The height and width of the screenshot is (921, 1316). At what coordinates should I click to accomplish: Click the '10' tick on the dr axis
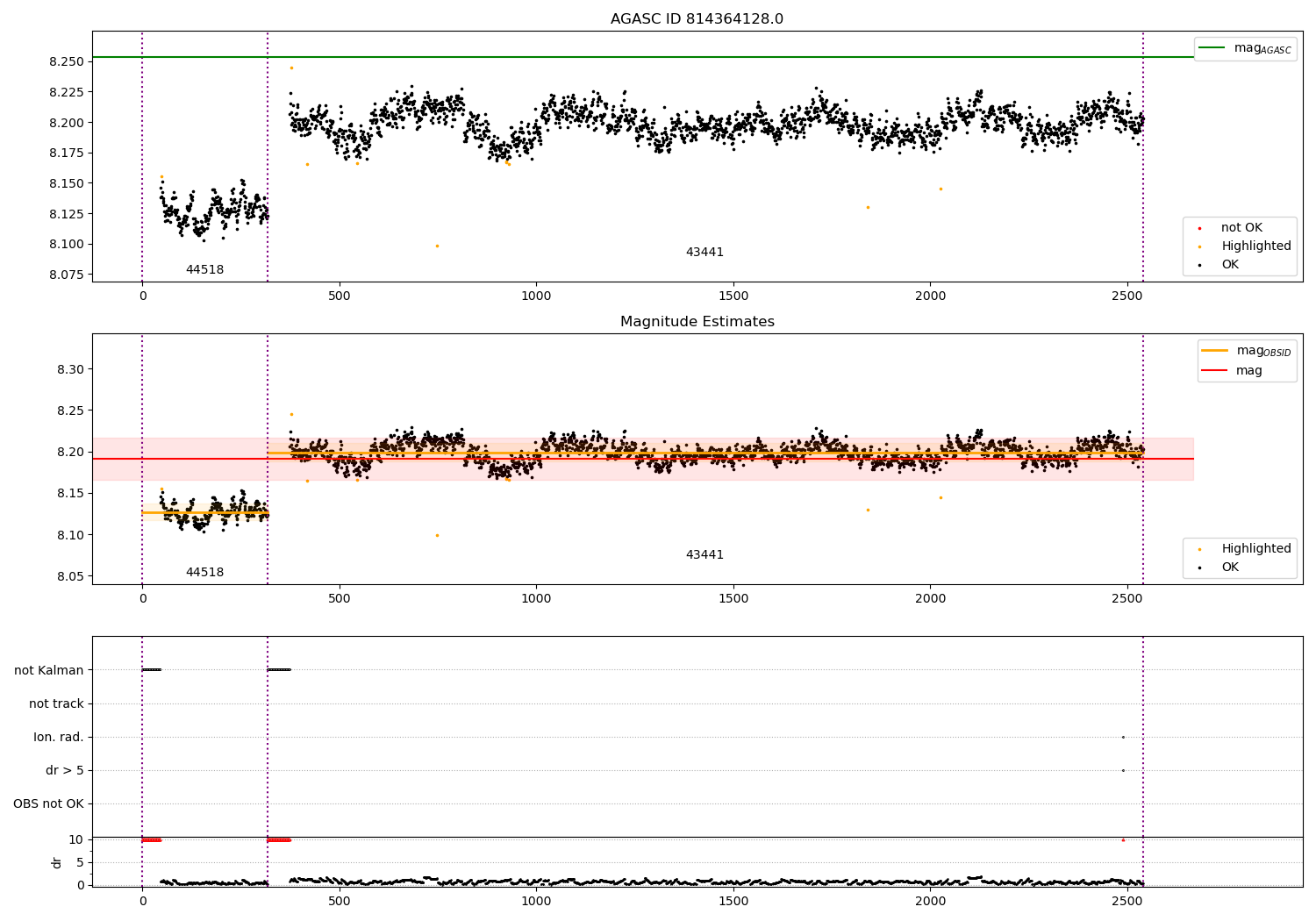click(76, 840)
